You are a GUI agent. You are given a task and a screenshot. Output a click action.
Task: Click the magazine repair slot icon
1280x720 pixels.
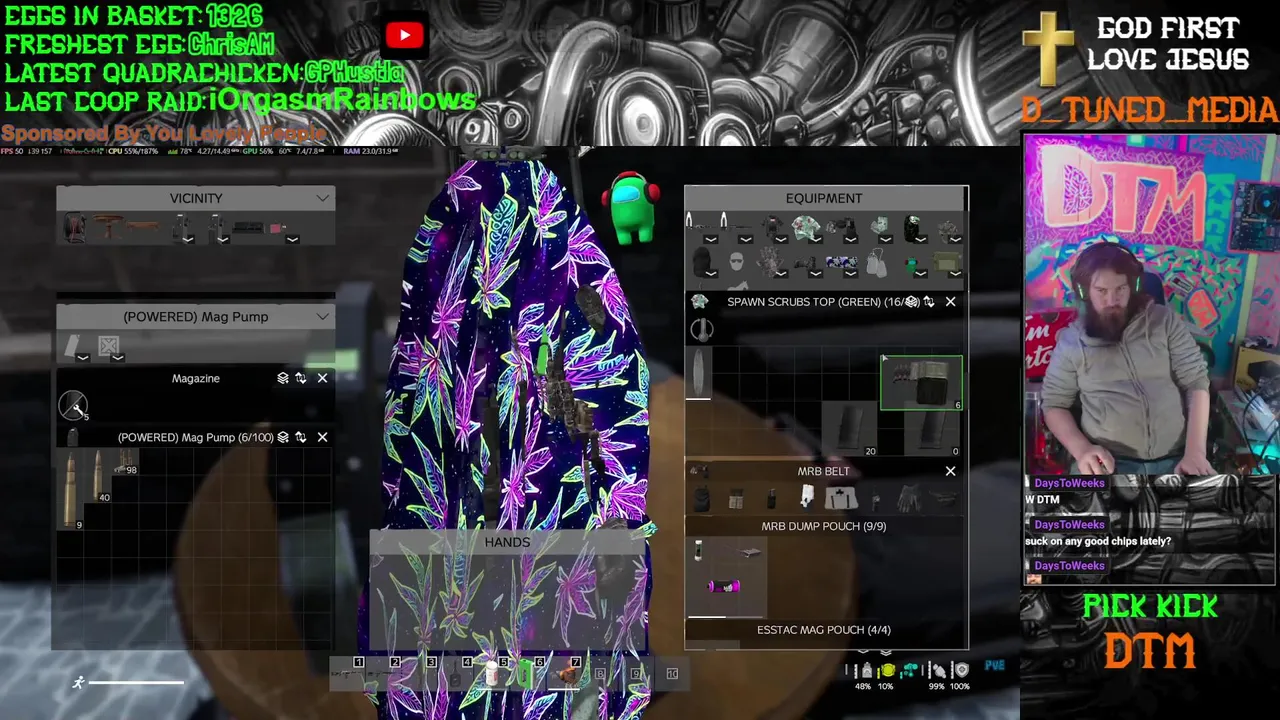tap(73, 405)
